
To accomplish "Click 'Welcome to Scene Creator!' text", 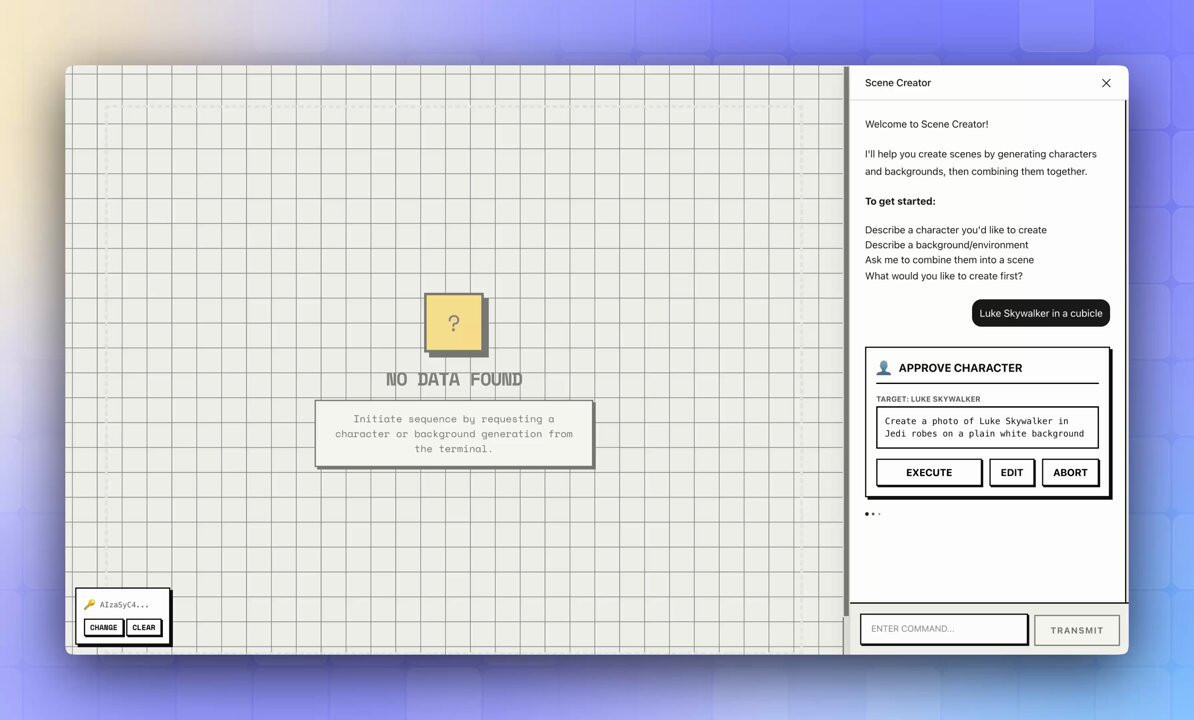I will coord(927,124).
